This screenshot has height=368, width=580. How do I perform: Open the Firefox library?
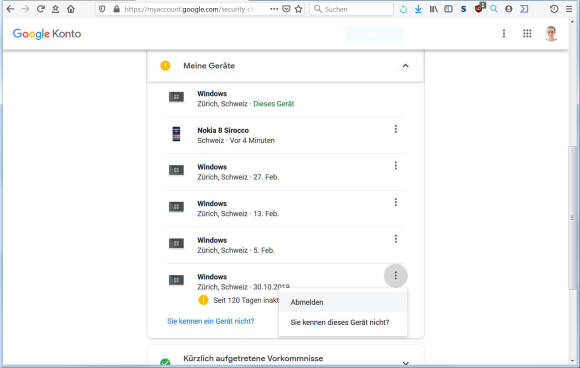(434, 9)
